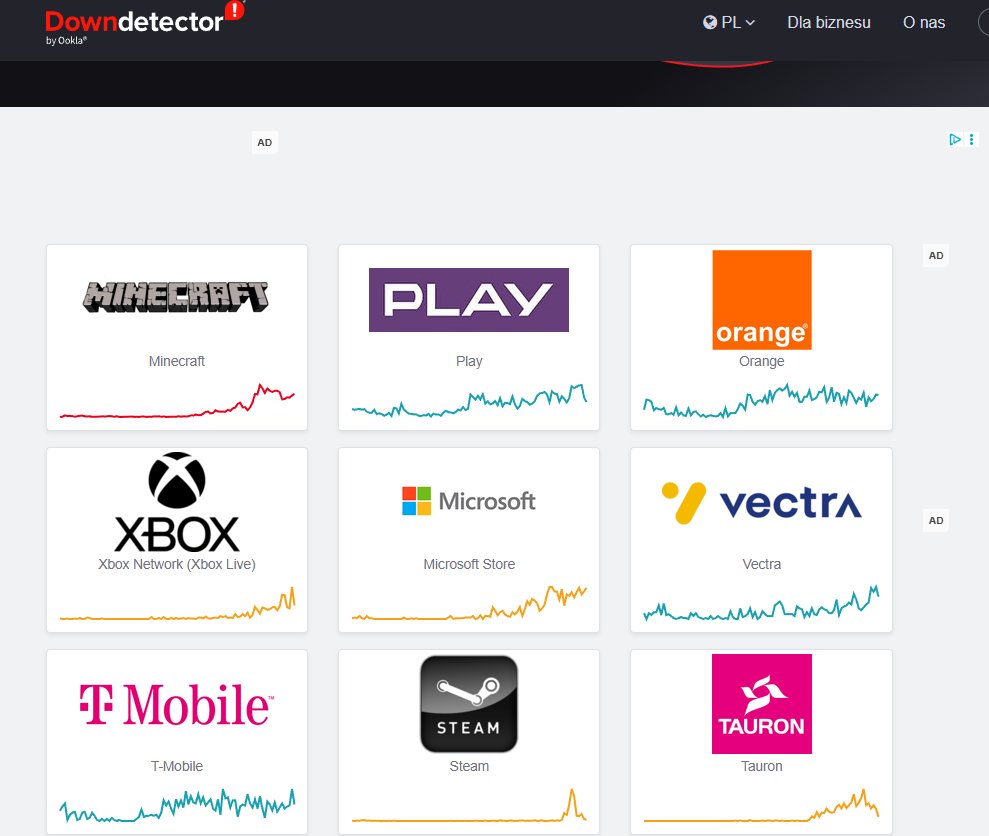Open the T-Mobile text label link
The width and height of the screenshot is (989, 836).
(177, 766)
